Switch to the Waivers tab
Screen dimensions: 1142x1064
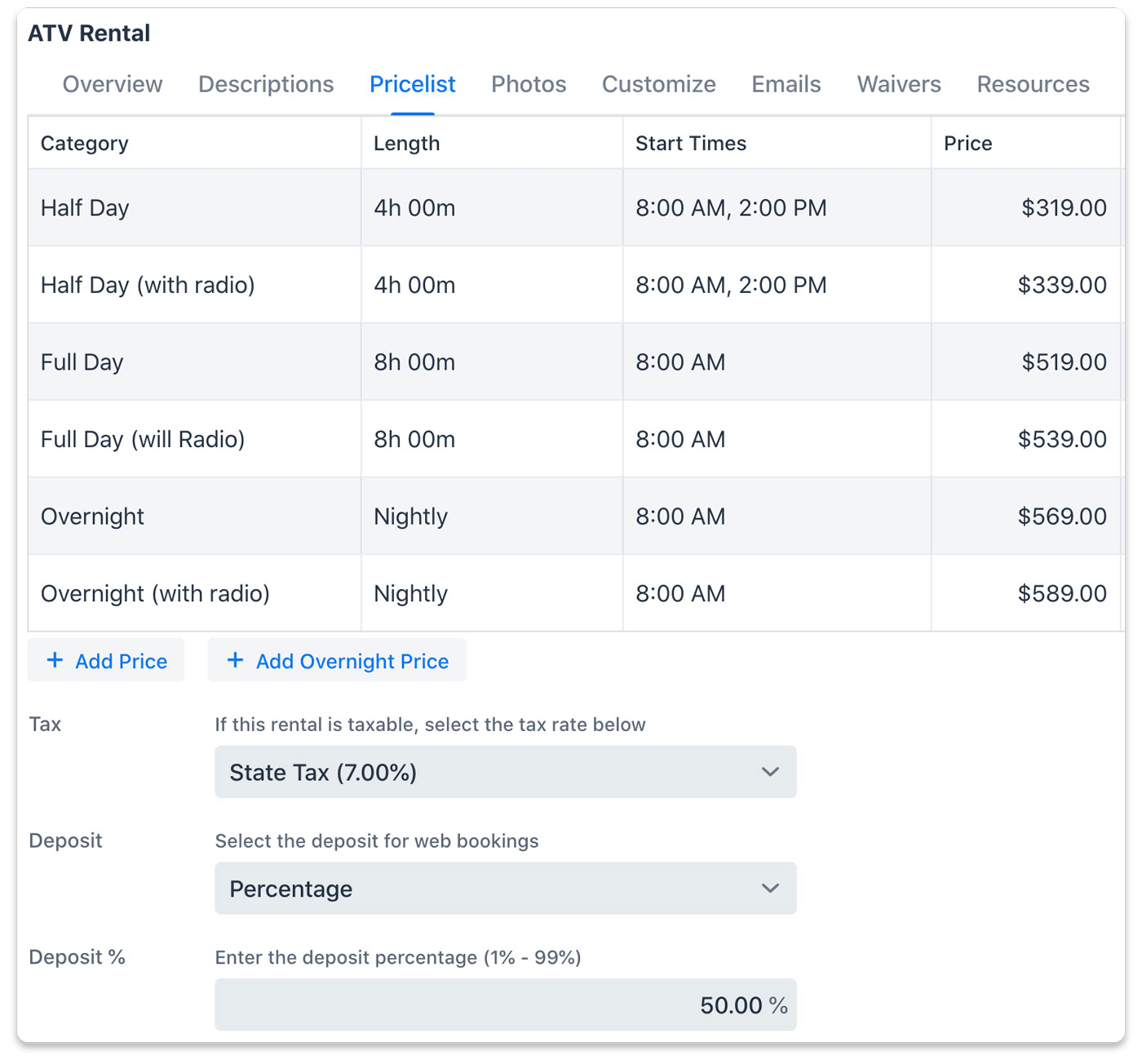pyautogui.click(x=898, y=84)
